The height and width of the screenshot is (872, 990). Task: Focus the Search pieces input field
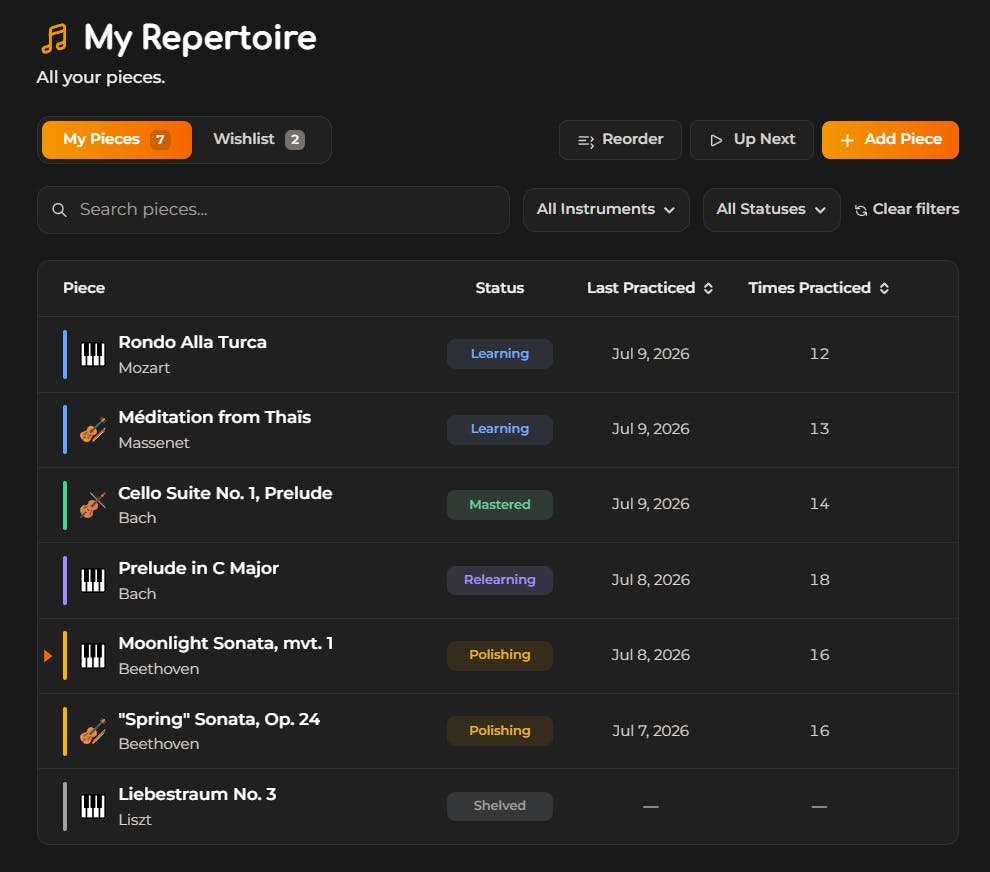click(273, 210)
